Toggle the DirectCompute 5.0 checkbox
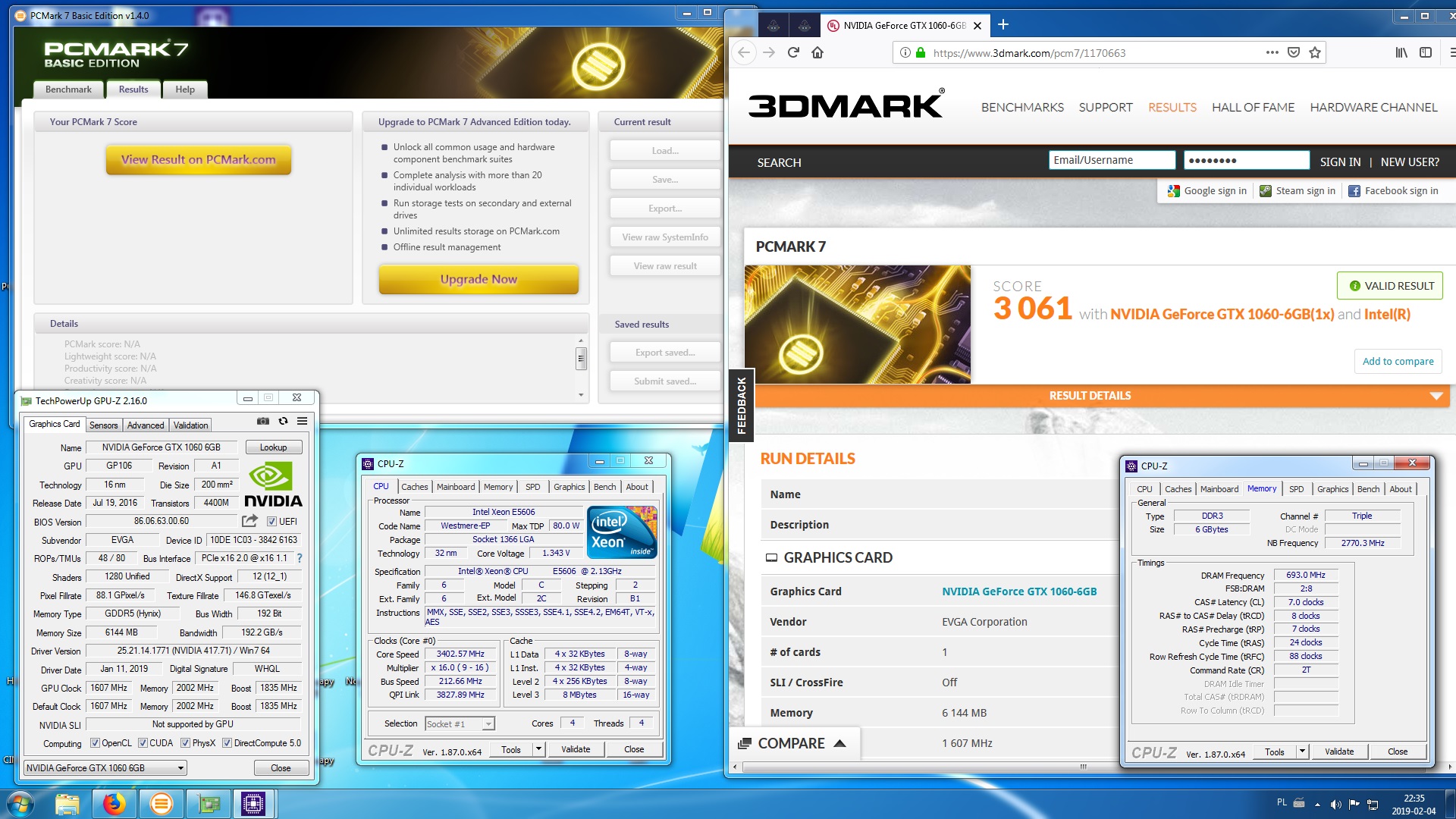 [x=227, y=743]
